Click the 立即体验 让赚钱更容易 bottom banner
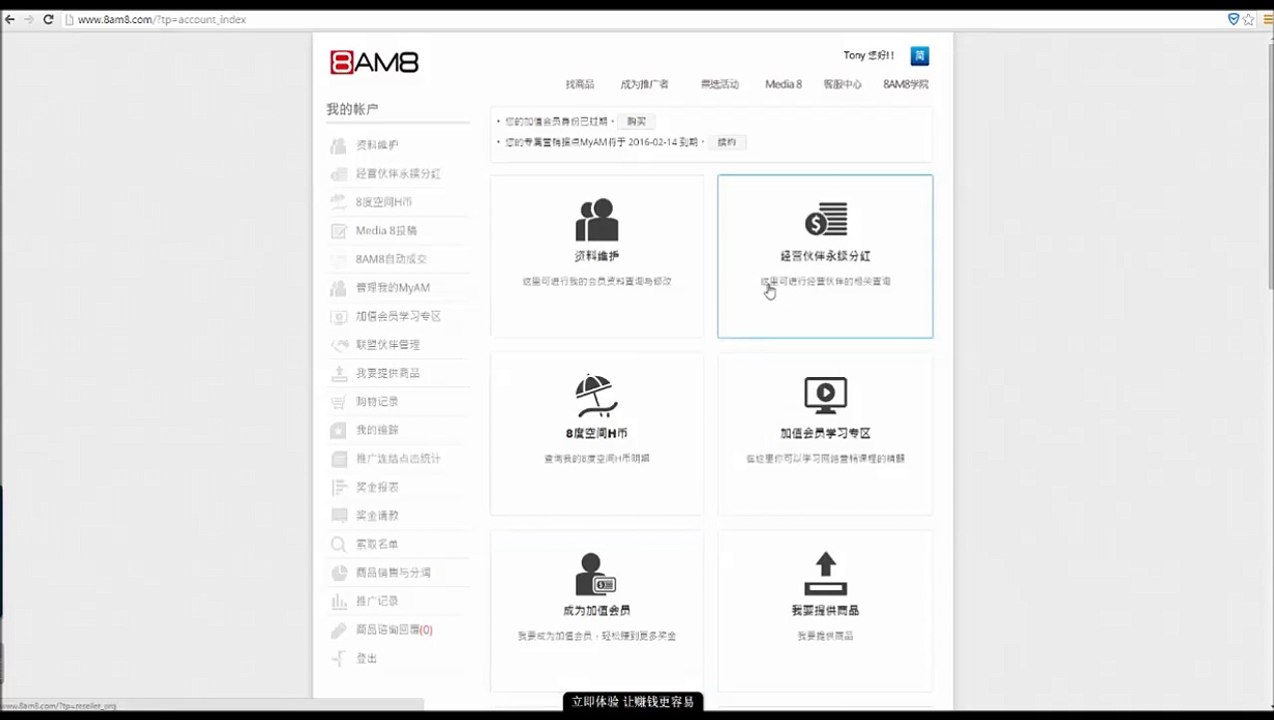Screen dimensions: 1274x720 [632, 702]
